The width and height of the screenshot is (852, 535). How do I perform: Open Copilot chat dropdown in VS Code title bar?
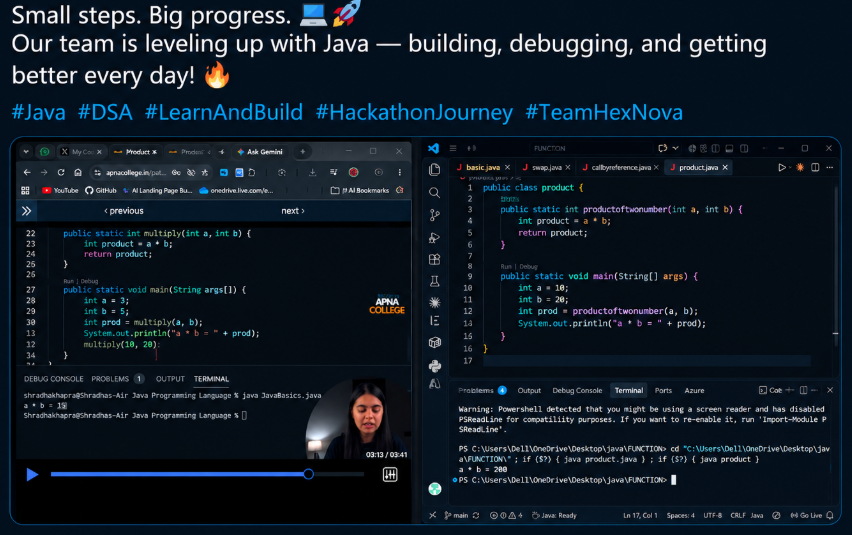675,148
